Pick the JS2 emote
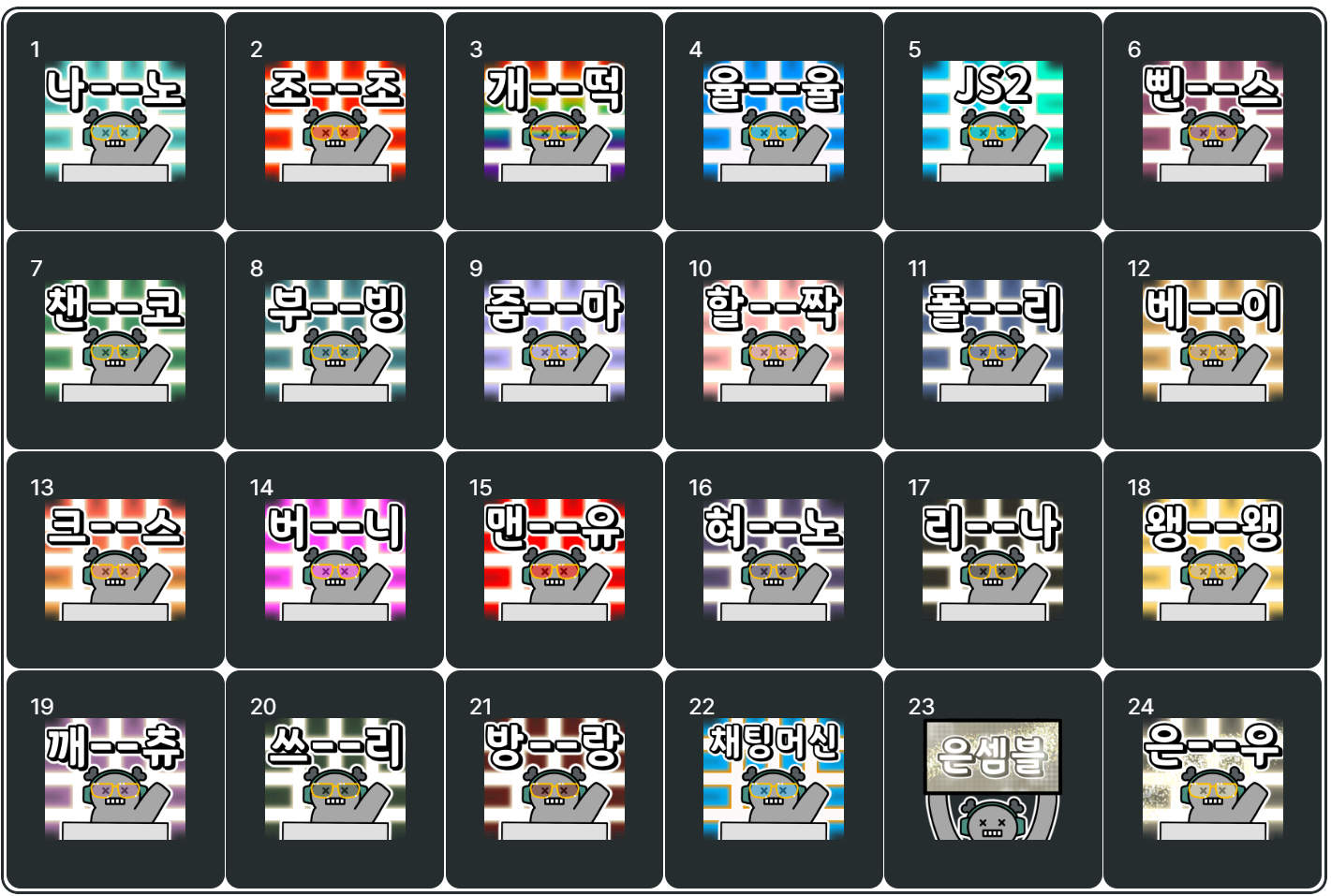 tap(993, 121)
